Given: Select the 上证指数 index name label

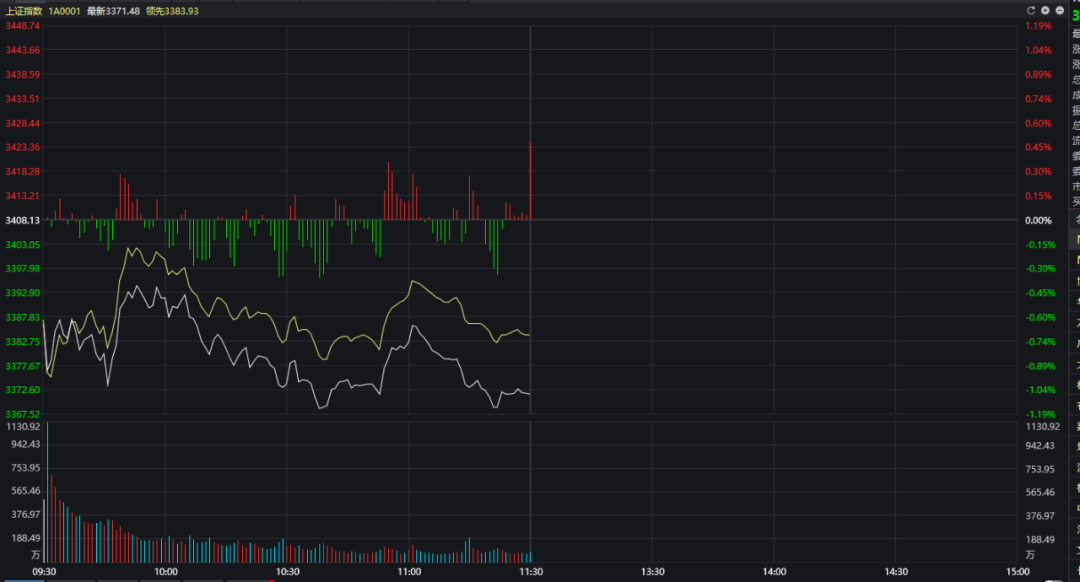Looking at the screenshot, I should 24,11.
